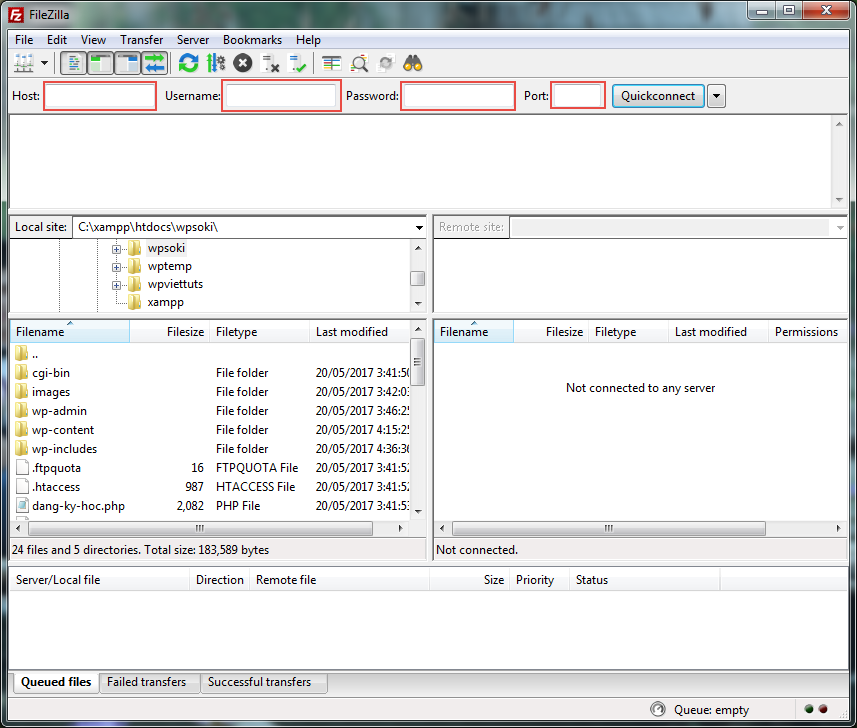Click the queue status icon in status bar
The image size is (857, 728).
[658, 709]
